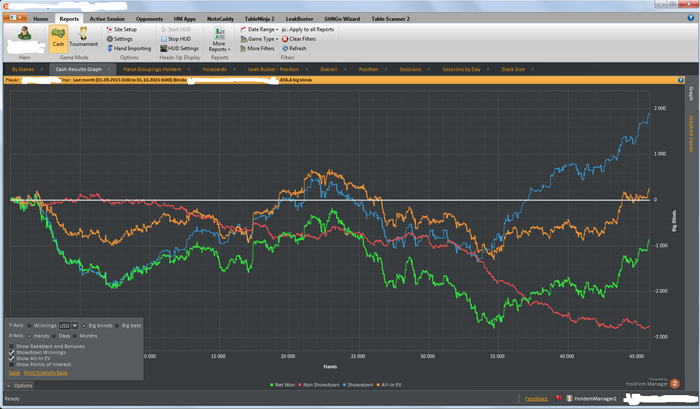Select Days for the X-axis

54,336
